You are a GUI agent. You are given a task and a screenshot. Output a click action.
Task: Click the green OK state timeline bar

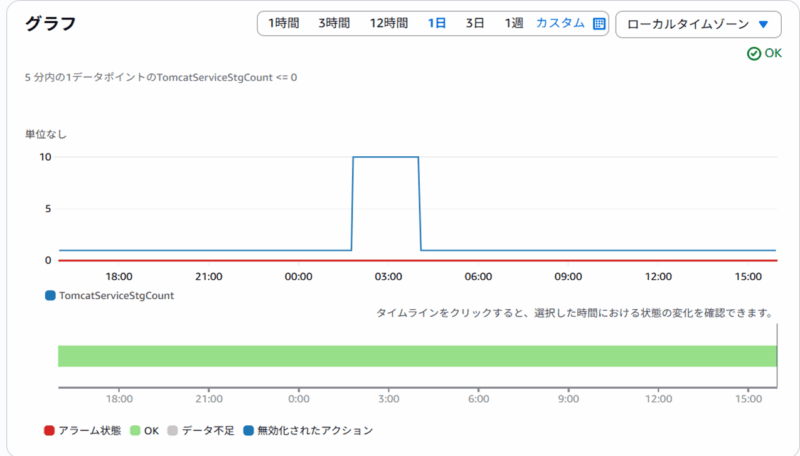(x=417, y=356)
